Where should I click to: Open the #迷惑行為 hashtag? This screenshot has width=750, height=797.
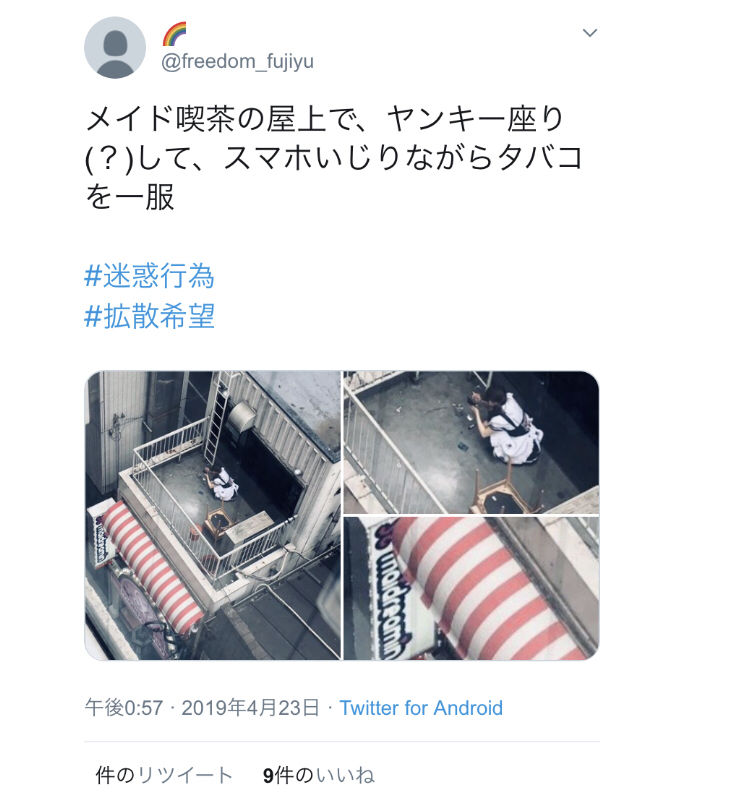point(149,276)
